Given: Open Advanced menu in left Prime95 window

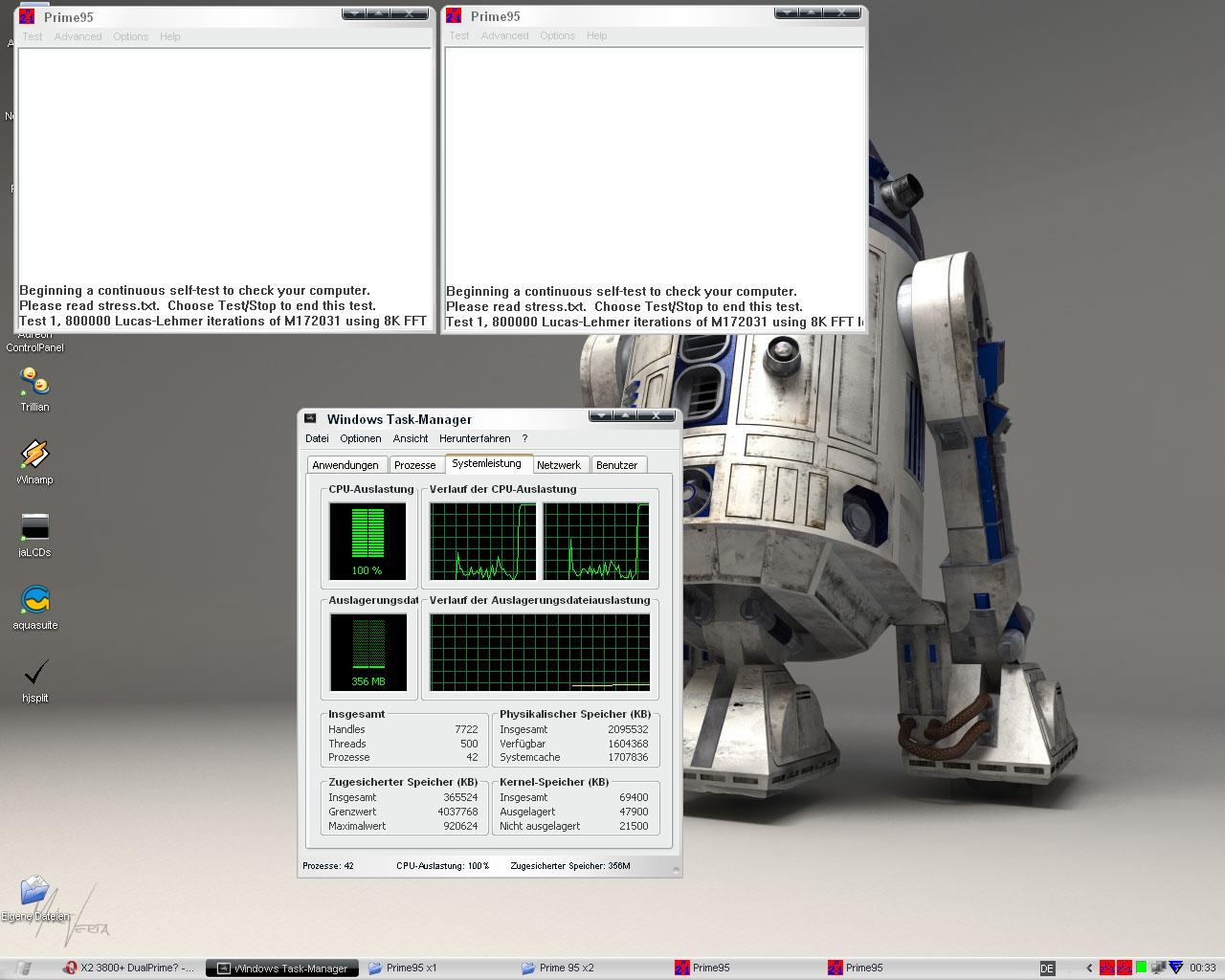Looking at the screenshot, I should 78,36.
